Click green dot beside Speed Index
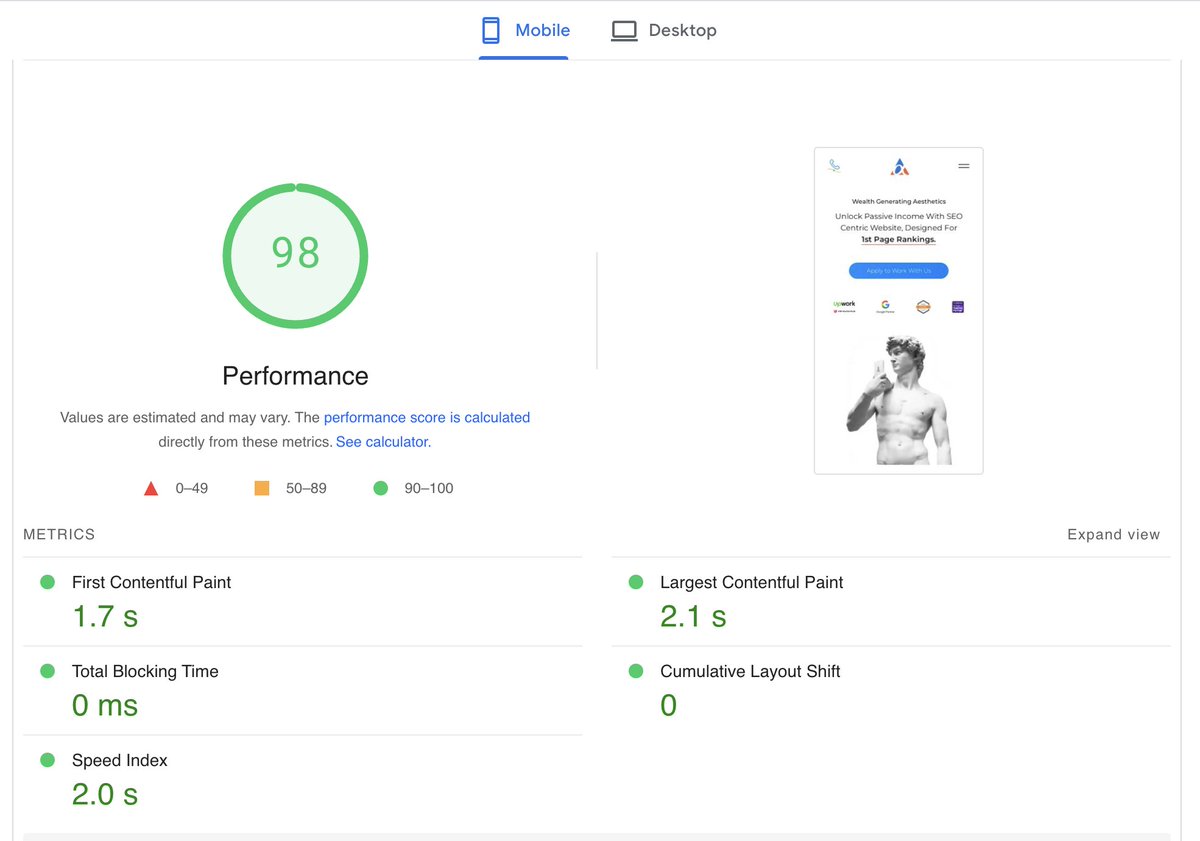 [x=47, y=760]
